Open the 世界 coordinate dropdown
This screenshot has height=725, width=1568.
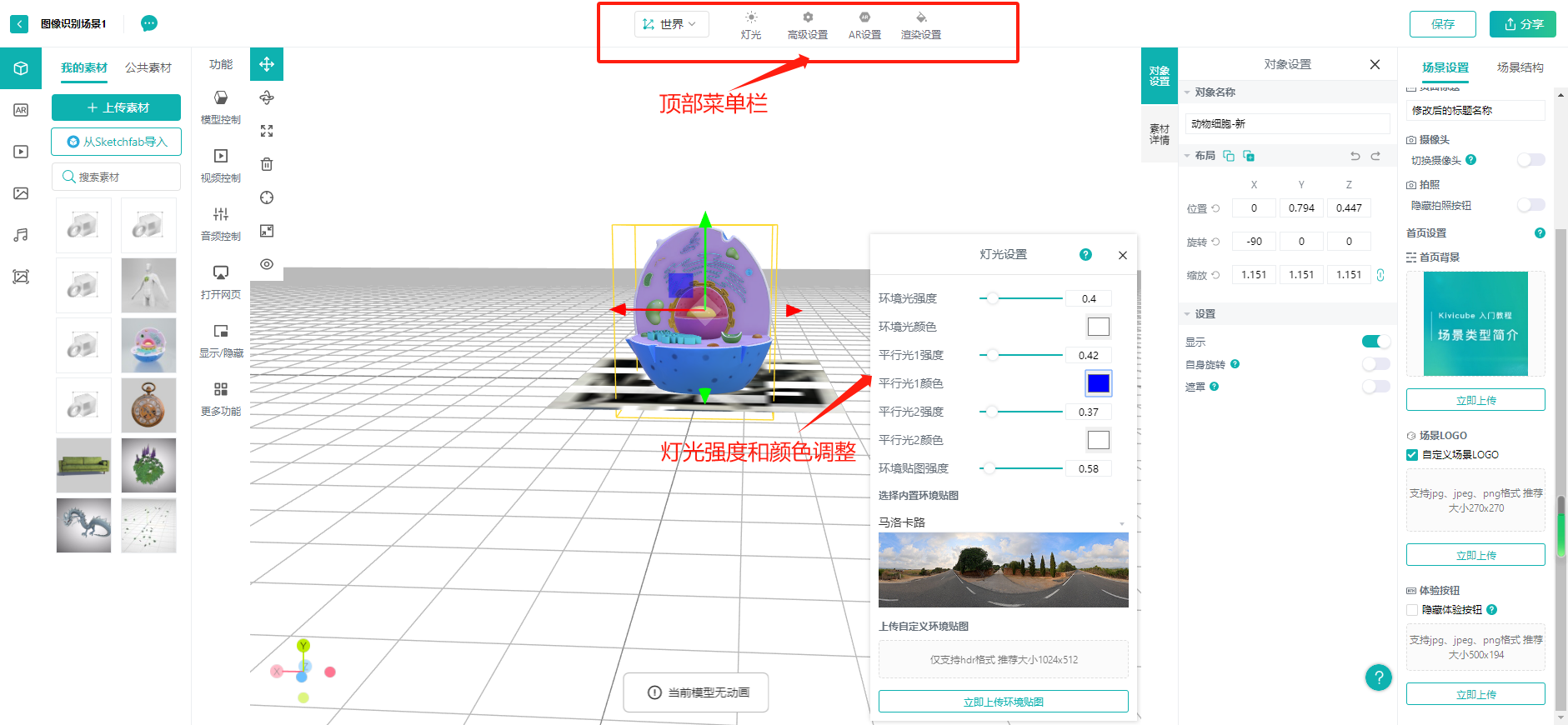(671, 24)
